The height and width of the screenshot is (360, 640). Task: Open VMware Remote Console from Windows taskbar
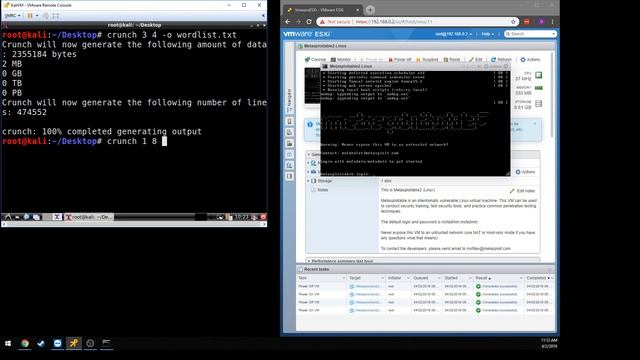74,344
